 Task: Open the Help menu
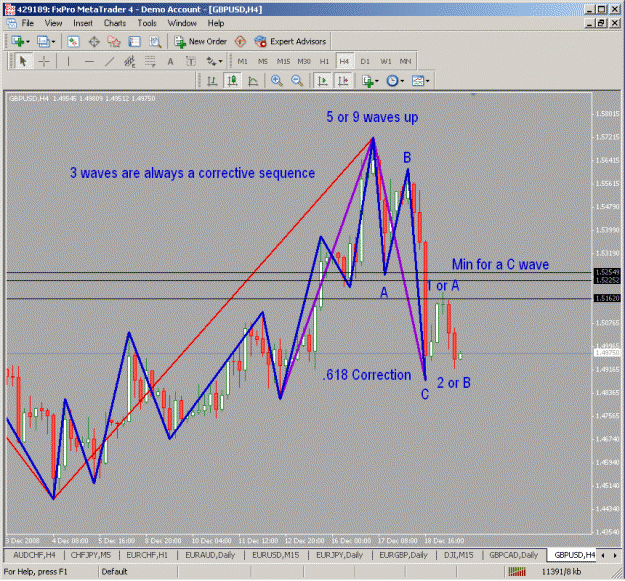click(x=216, y=23)
